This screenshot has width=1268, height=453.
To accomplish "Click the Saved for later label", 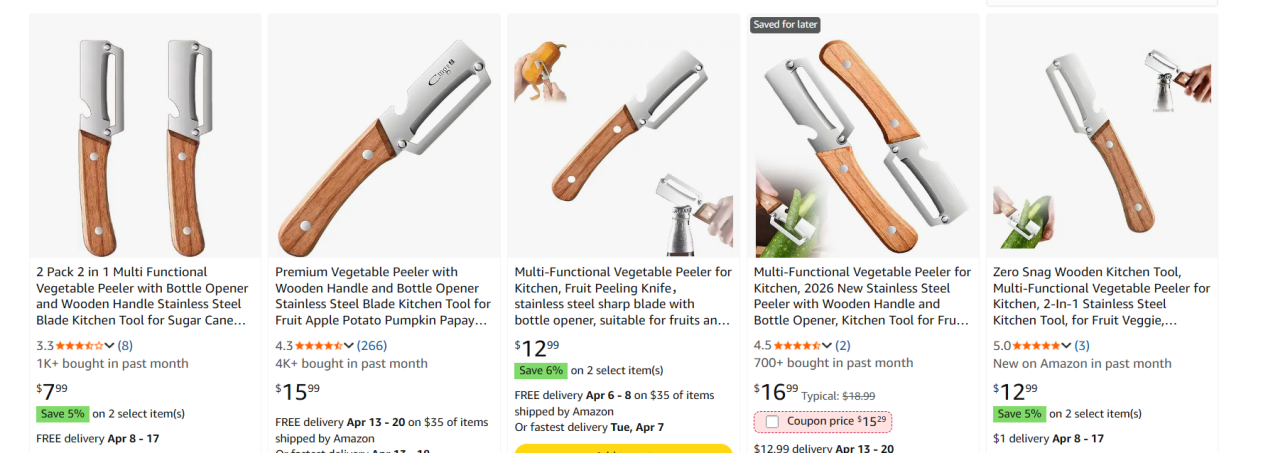I will pos(785,25).
